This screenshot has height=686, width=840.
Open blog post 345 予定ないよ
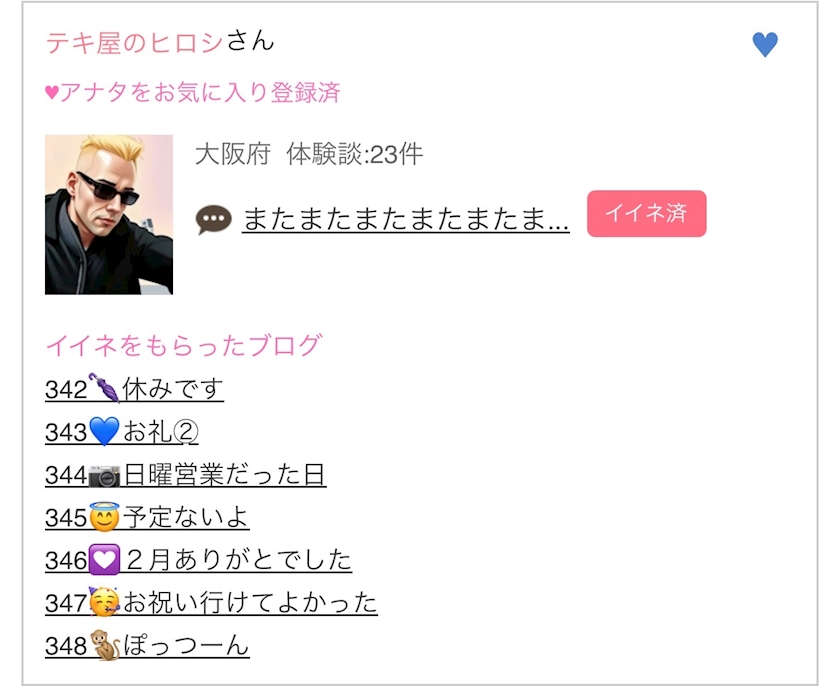pos(147,517)
